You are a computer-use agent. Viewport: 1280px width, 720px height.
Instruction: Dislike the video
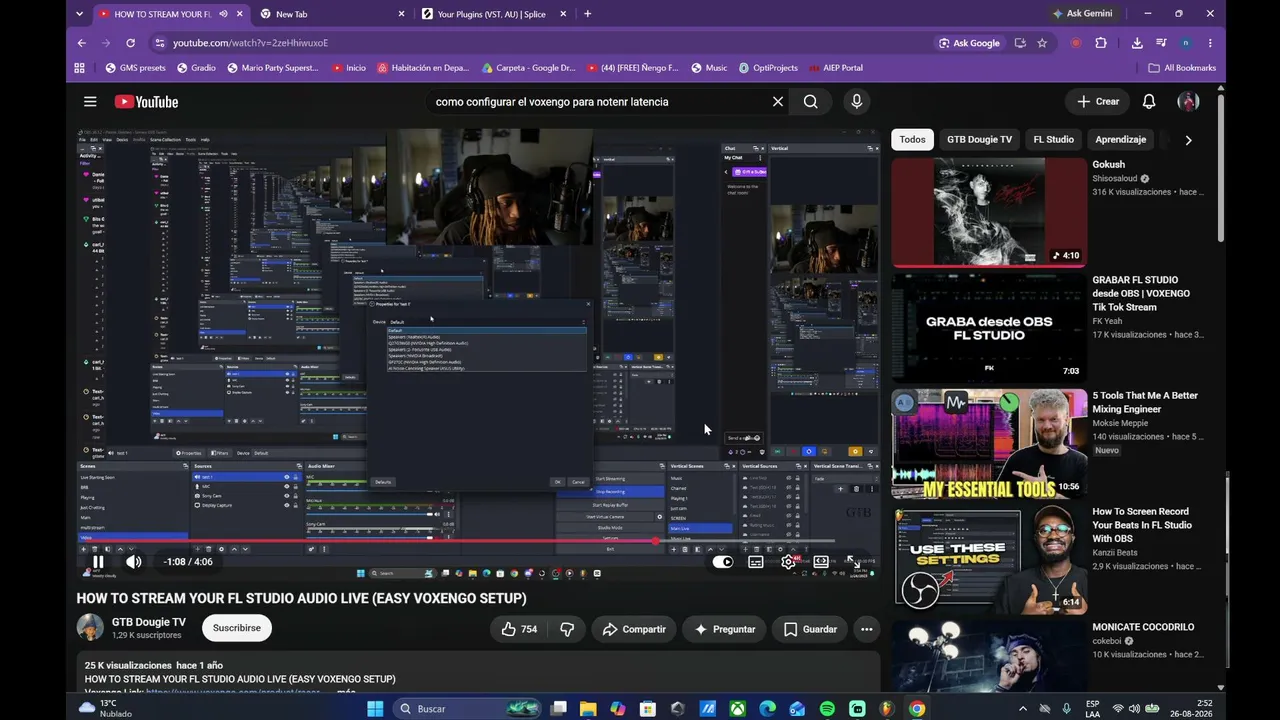coord(567,629)
